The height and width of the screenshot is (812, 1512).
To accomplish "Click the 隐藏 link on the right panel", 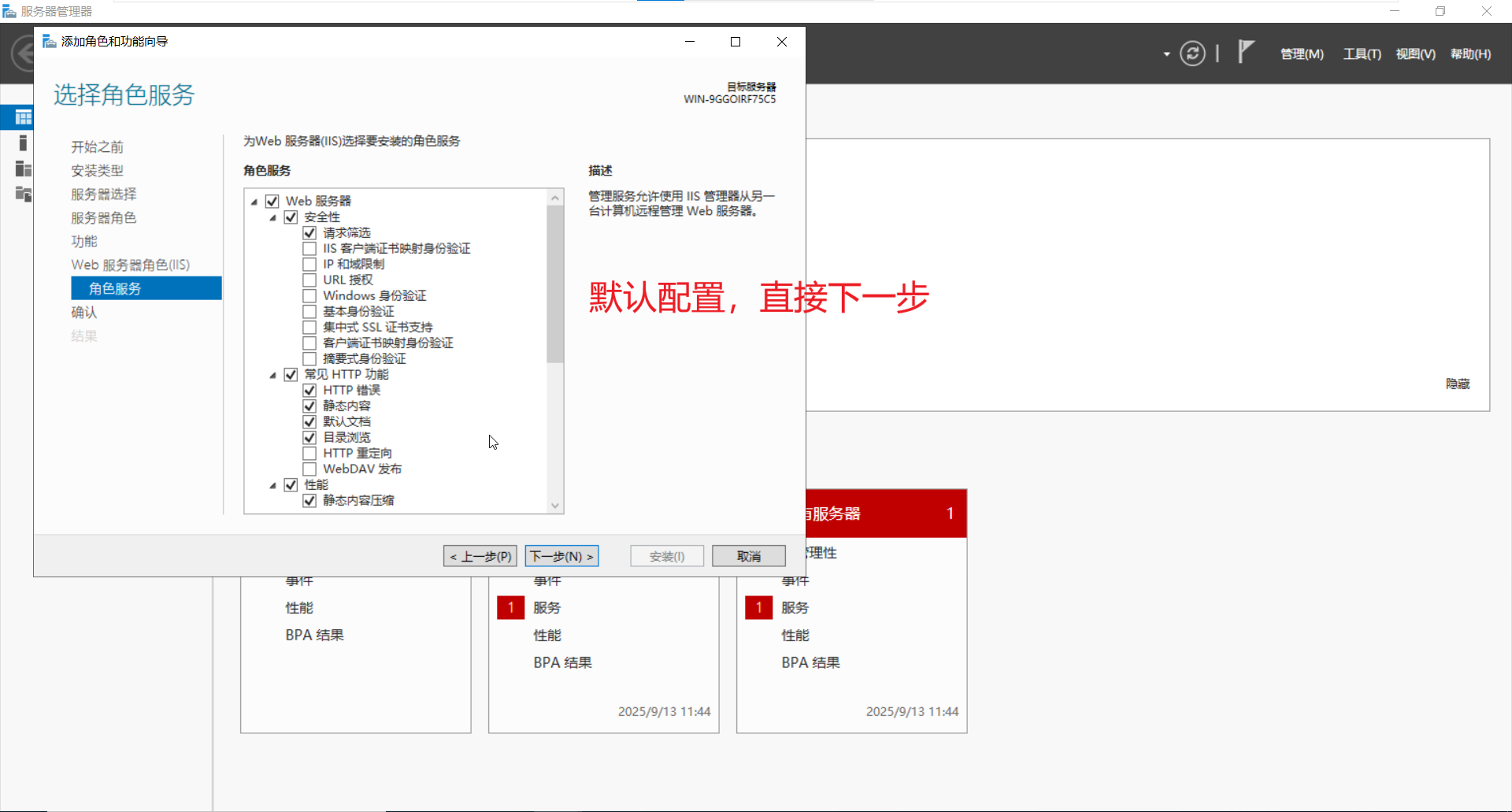I will (1456, 384).
